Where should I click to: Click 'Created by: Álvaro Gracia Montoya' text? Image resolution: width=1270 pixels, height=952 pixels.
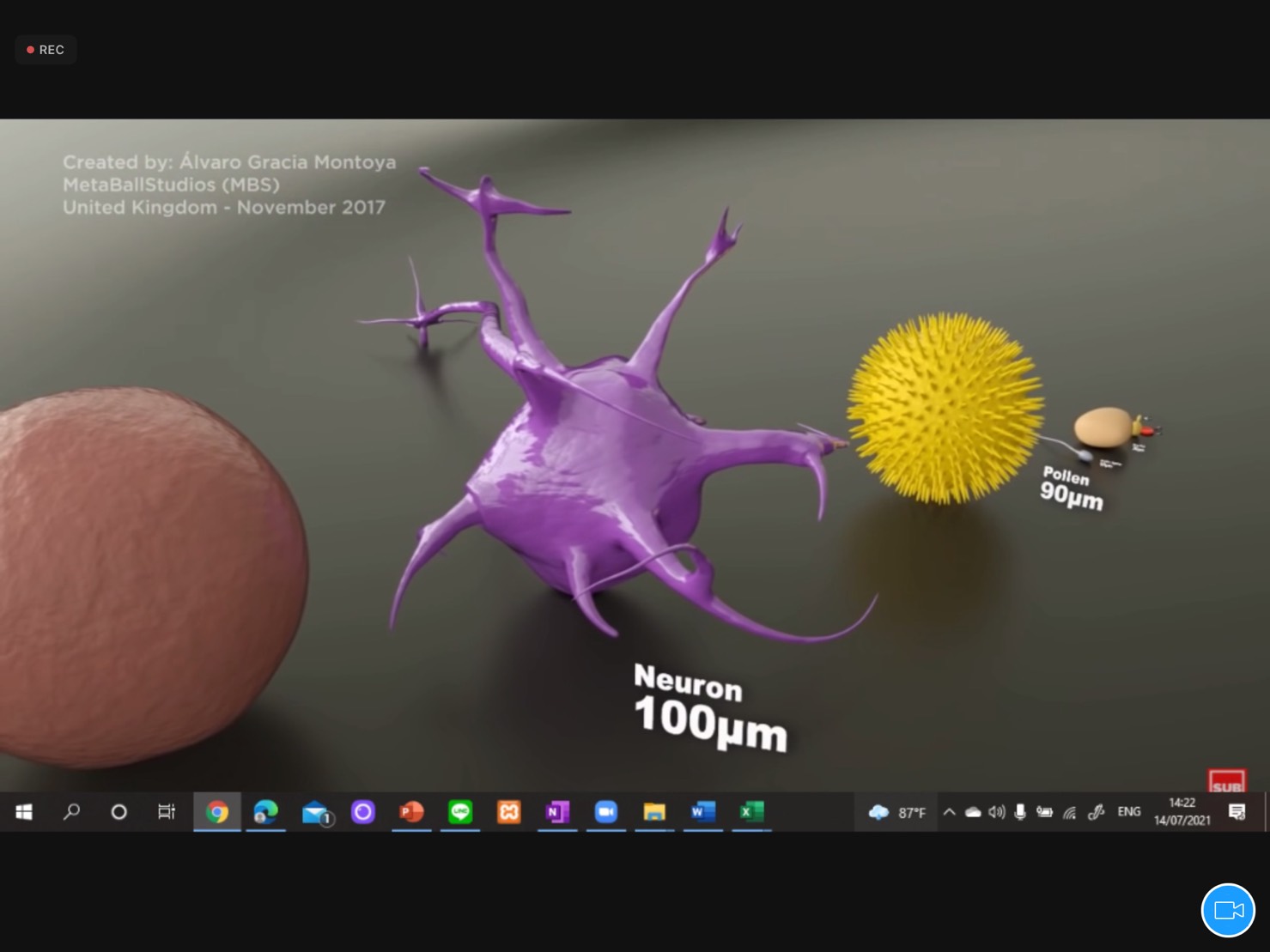click(229, 162)
